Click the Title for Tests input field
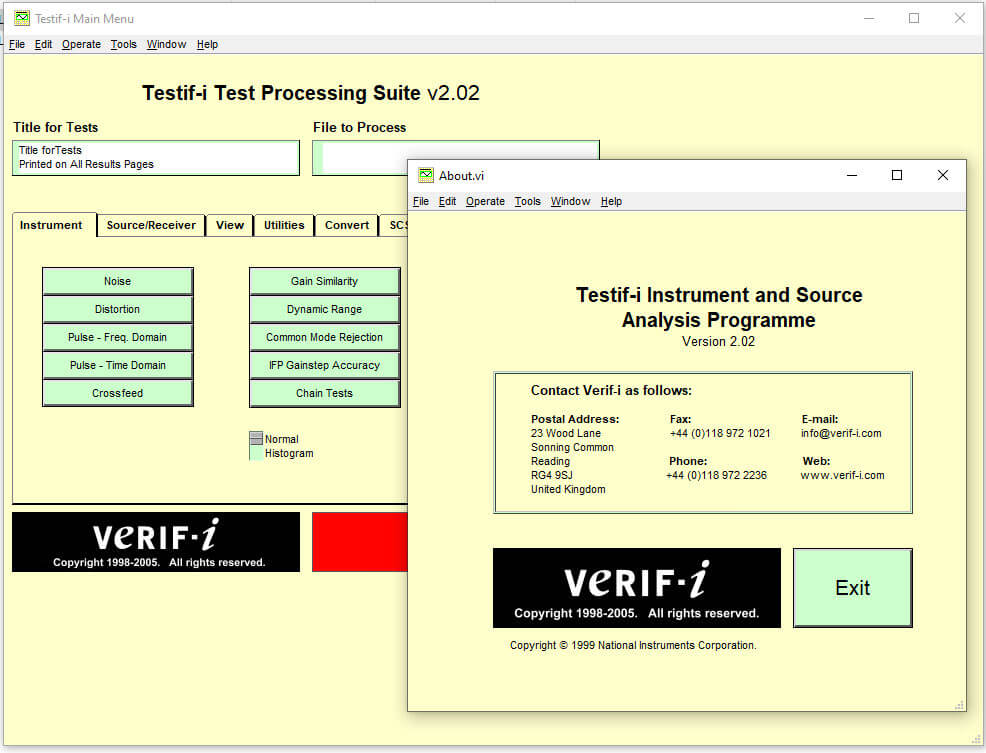The width and height of the screenshot is (986, 753). point(156,158)
